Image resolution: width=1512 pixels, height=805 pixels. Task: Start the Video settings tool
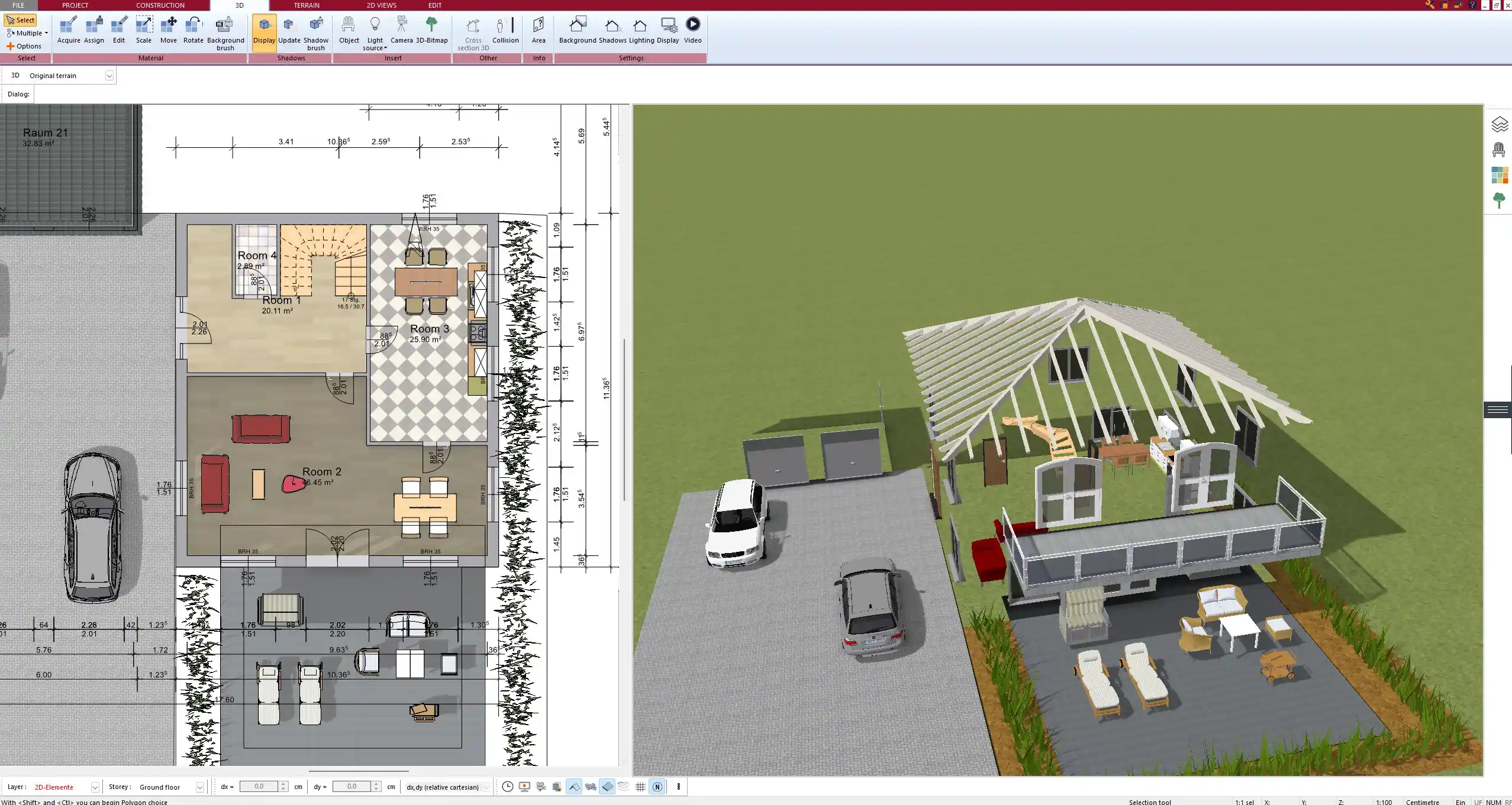692,30
